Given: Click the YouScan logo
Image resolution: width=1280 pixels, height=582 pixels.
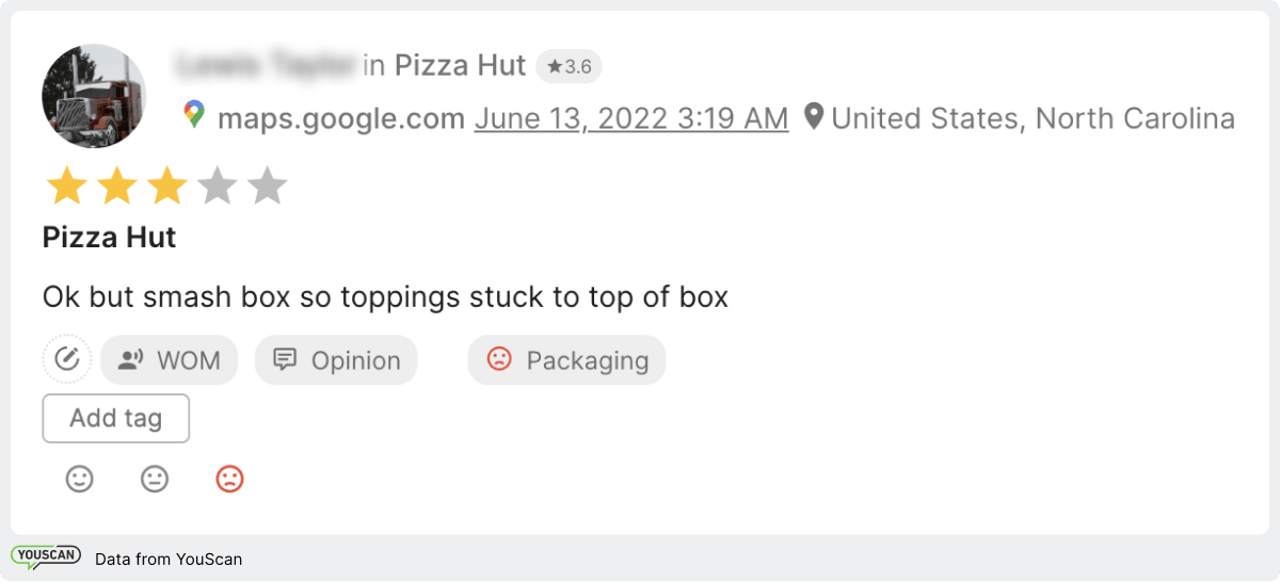Looking at the screenshot, I should coord(45,557).
